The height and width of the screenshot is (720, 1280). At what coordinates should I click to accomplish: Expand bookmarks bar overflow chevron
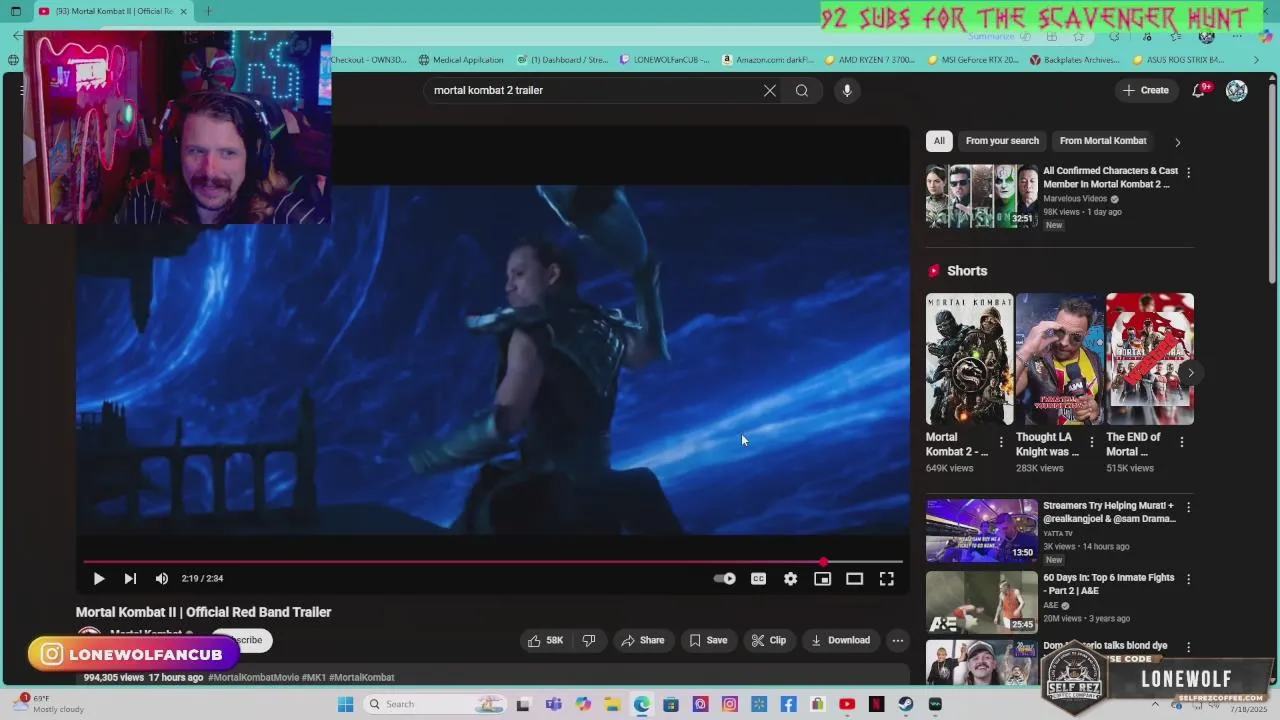(x=1256, y=60)
